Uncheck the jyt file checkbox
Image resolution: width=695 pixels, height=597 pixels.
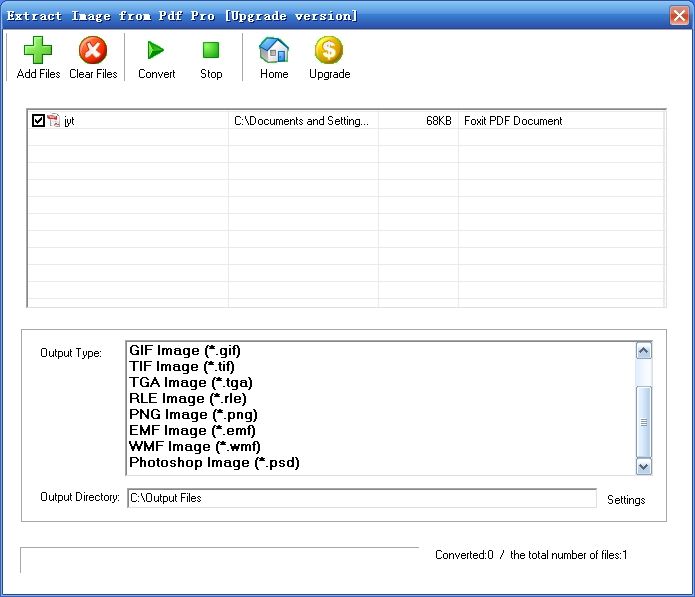38,121
